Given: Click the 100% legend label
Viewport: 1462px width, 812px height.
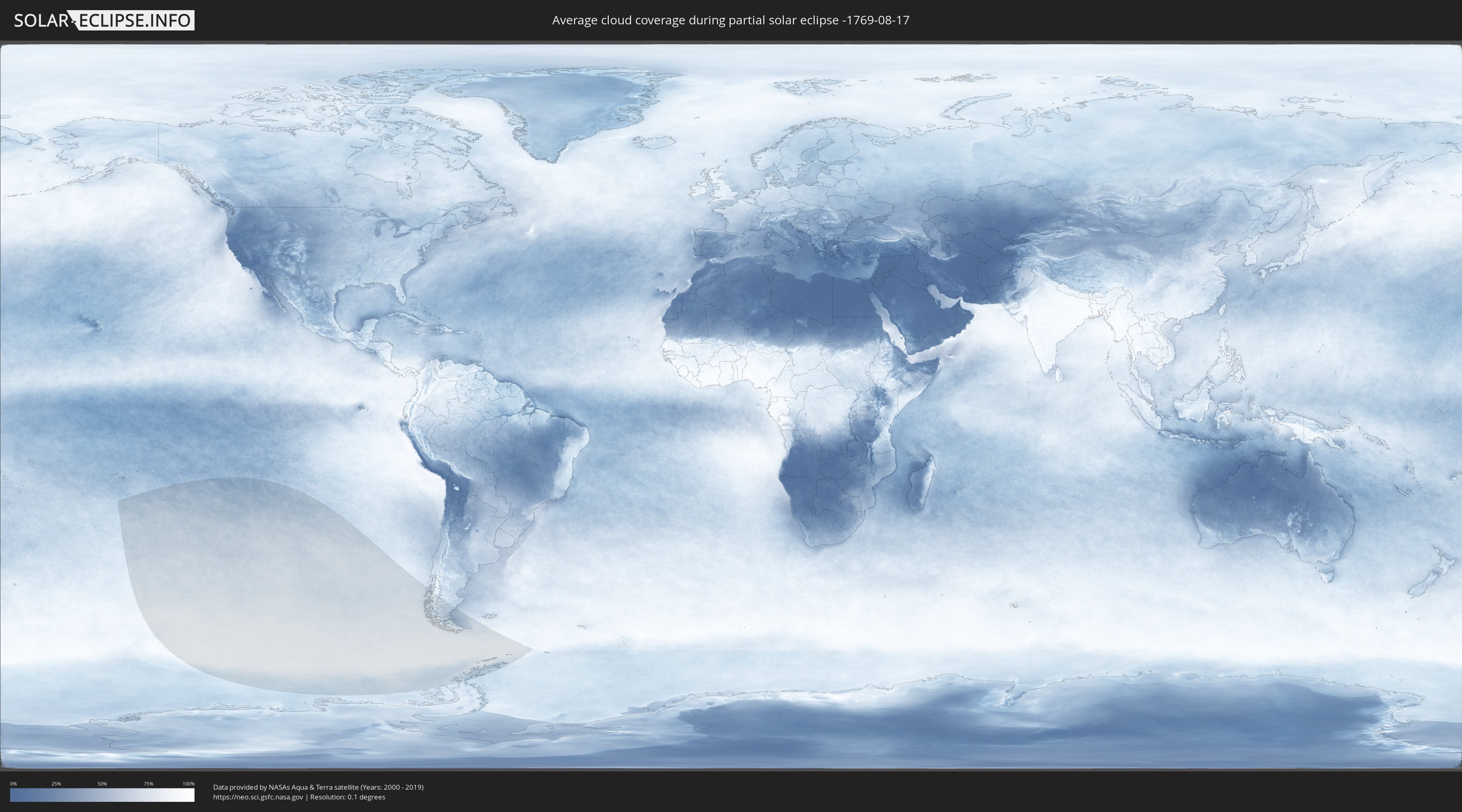Looking at the screenshot, I should tap(188, 784).
